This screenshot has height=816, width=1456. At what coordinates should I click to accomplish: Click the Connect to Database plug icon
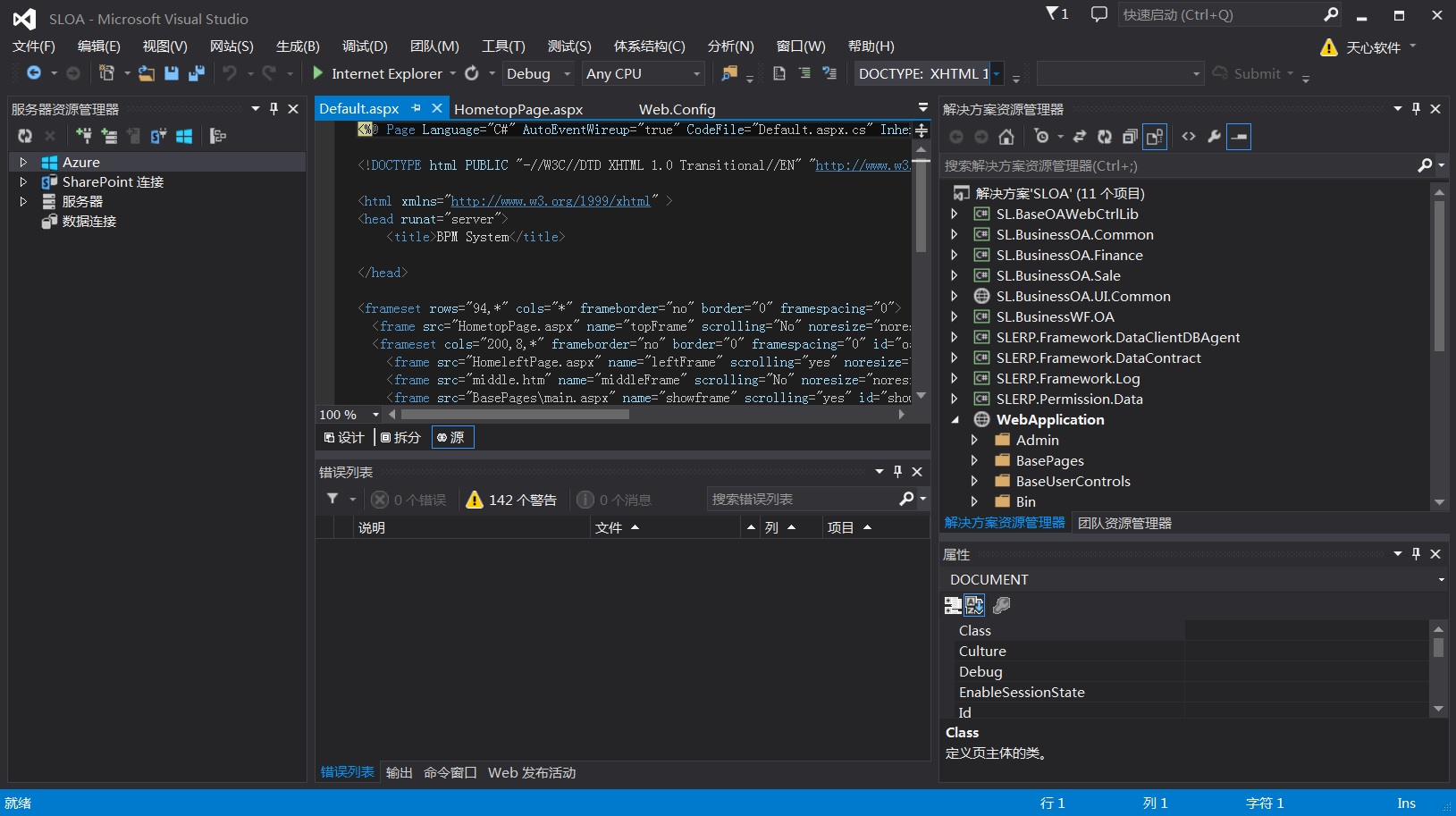83,136
